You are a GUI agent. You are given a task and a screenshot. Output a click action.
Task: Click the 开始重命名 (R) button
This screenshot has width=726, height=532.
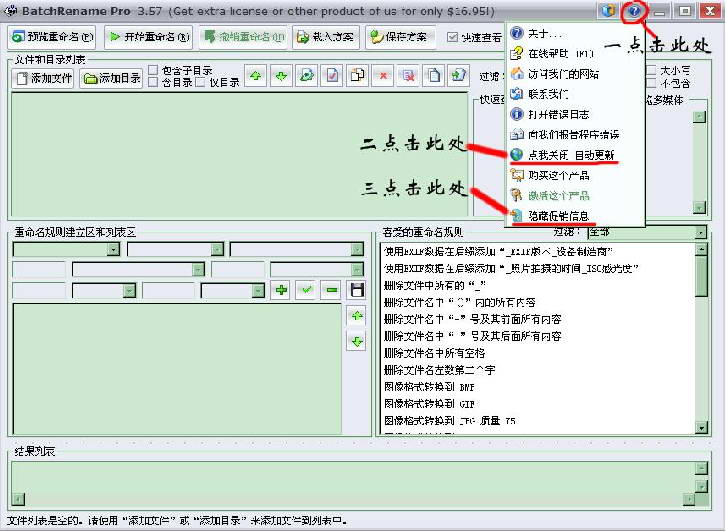click(150, 37)
